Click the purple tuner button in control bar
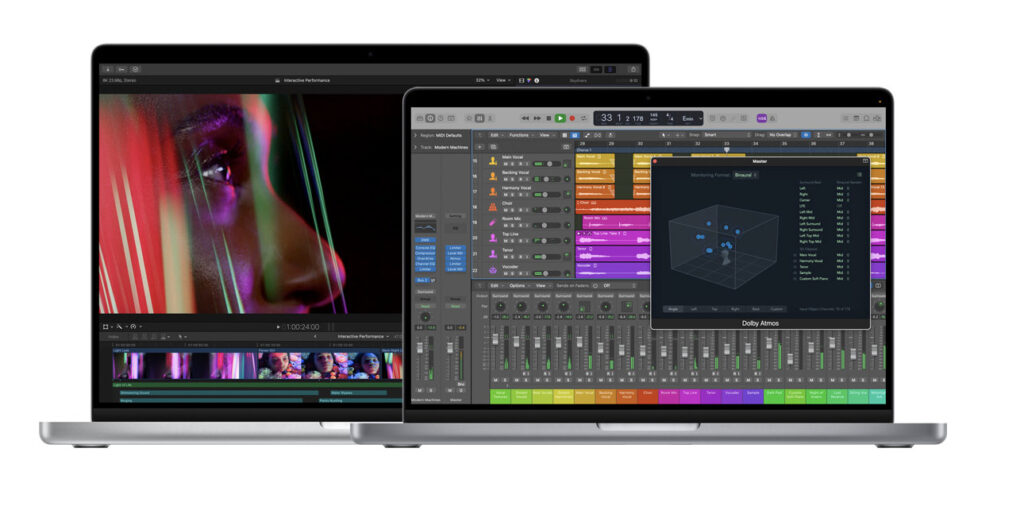This screenshot has width=1024, height=510. coord(762,118)
